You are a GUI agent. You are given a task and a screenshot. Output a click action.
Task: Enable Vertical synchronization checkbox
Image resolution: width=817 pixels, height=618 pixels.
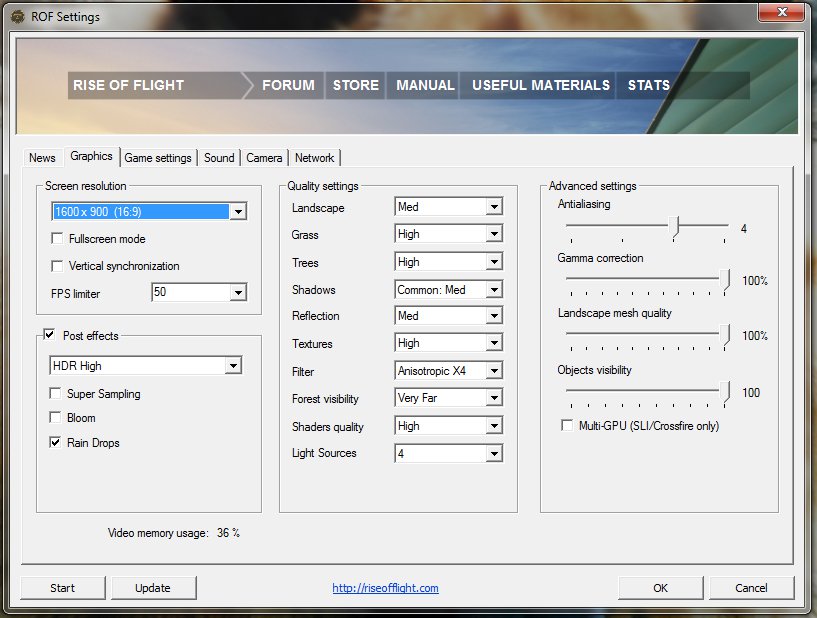coord(57,266)
